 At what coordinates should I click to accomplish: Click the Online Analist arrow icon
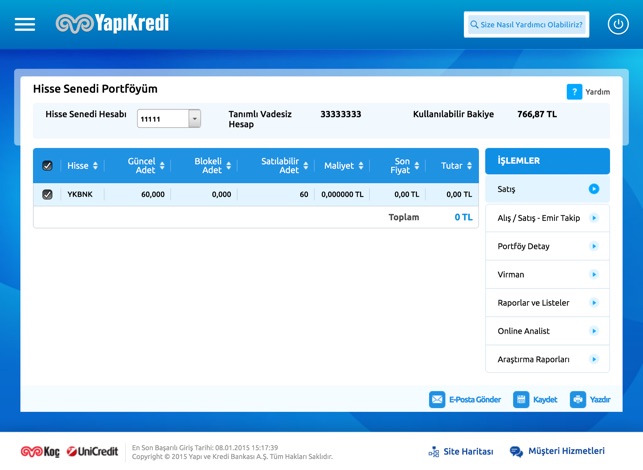[594, 331]
